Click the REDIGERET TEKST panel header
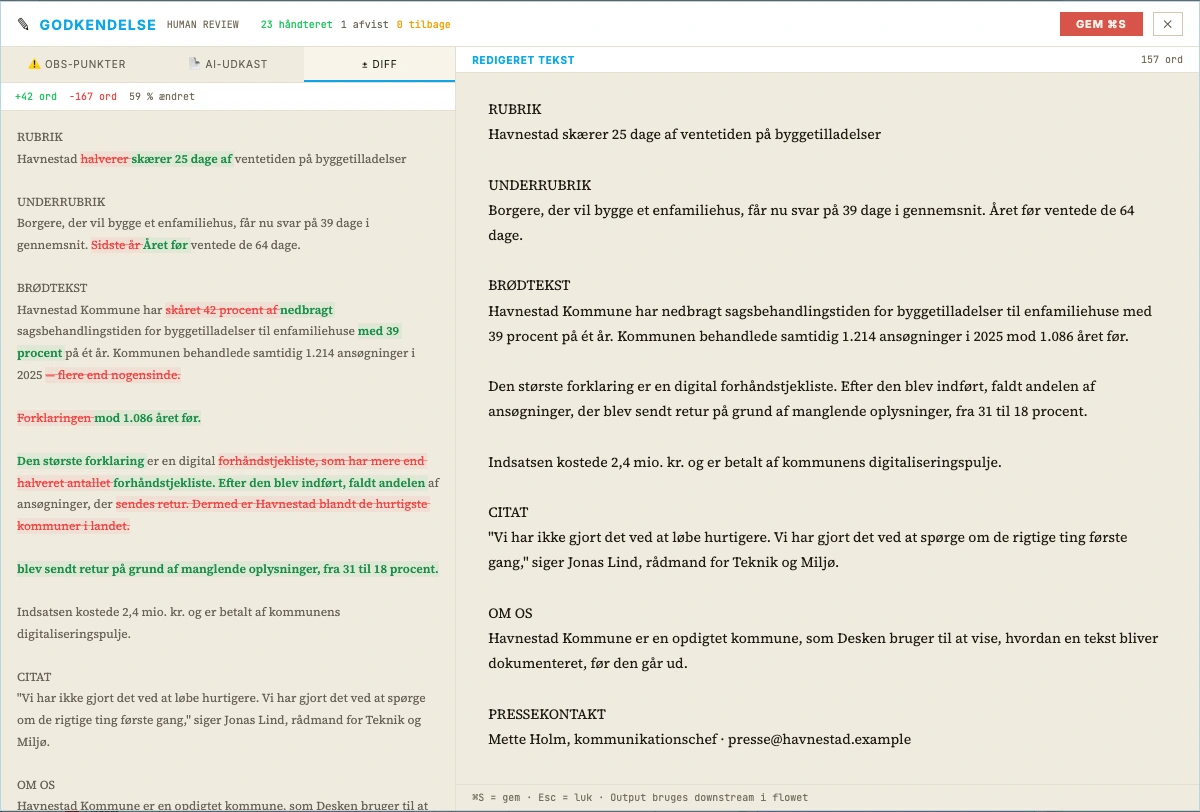Viewport: 1200px width, 812px height. [523, 60]
